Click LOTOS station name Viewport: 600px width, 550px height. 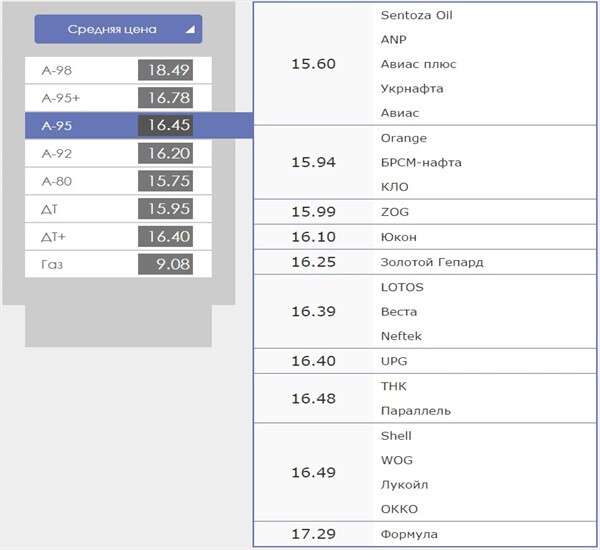pos(402,287)
